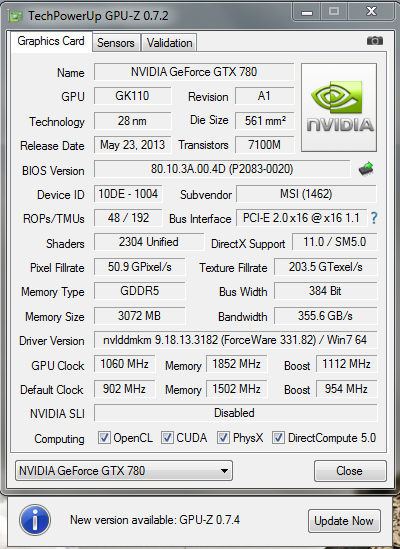
Task: Click the camera screenshot icon
Action: pyautogui.click(x=374, y=41)
